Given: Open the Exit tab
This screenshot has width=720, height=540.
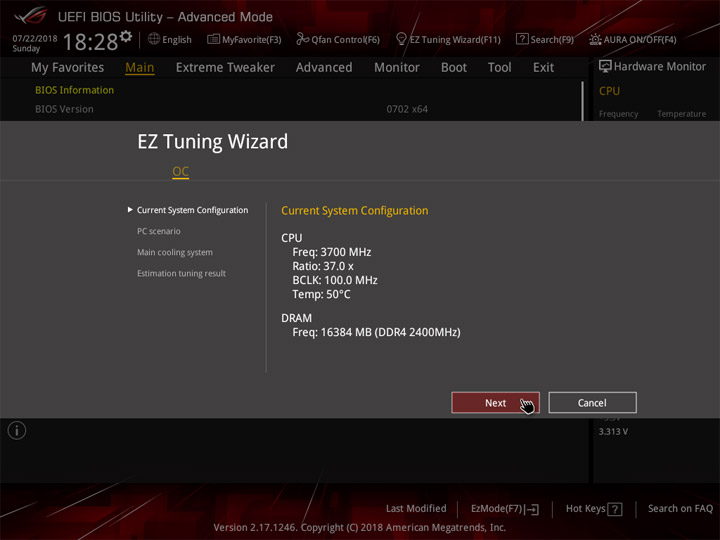Looking at the screenshot, I should click(x=543, y=68).
